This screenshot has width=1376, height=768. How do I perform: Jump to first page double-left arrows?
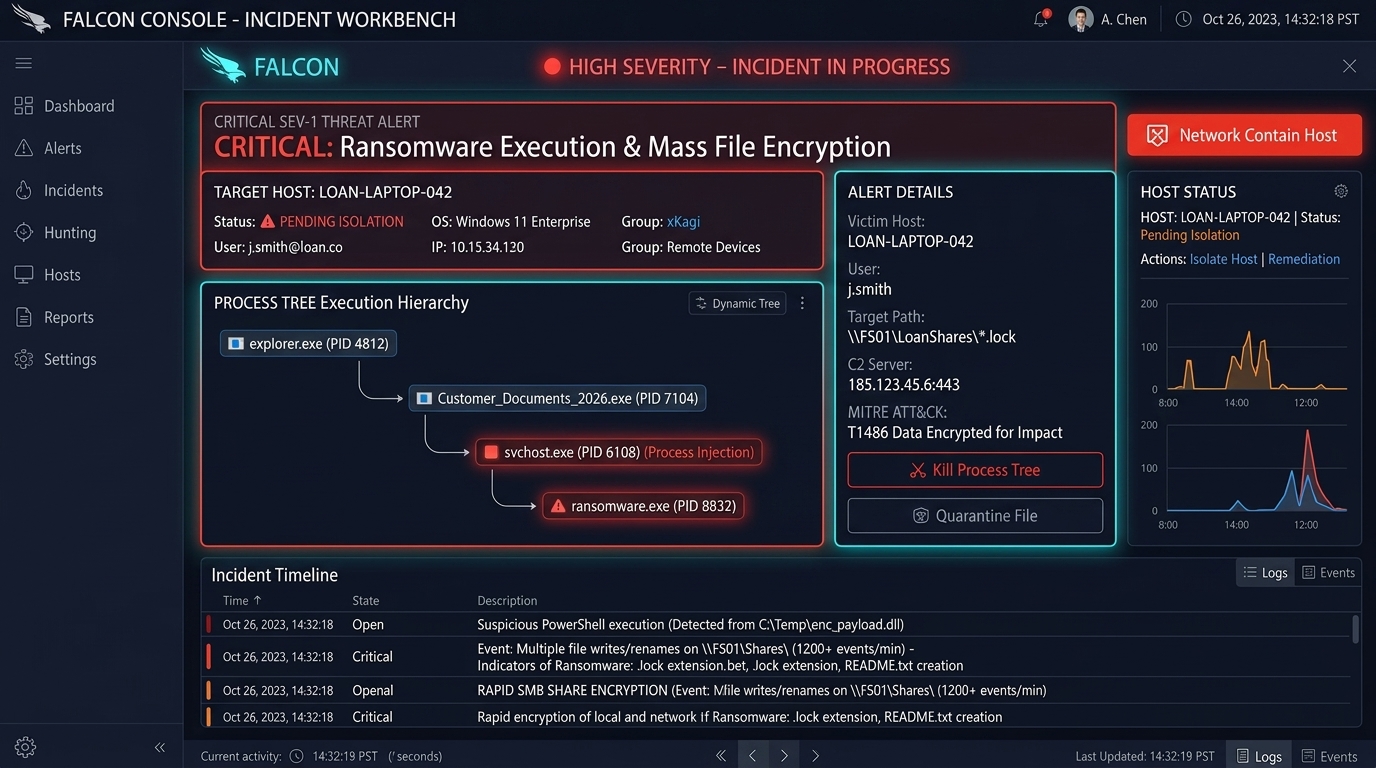coord(721,756)
